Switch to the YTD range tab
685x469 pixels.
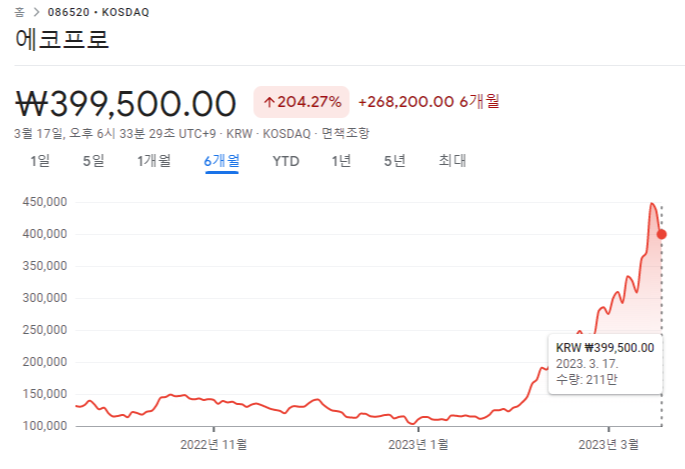coord(286,161)
